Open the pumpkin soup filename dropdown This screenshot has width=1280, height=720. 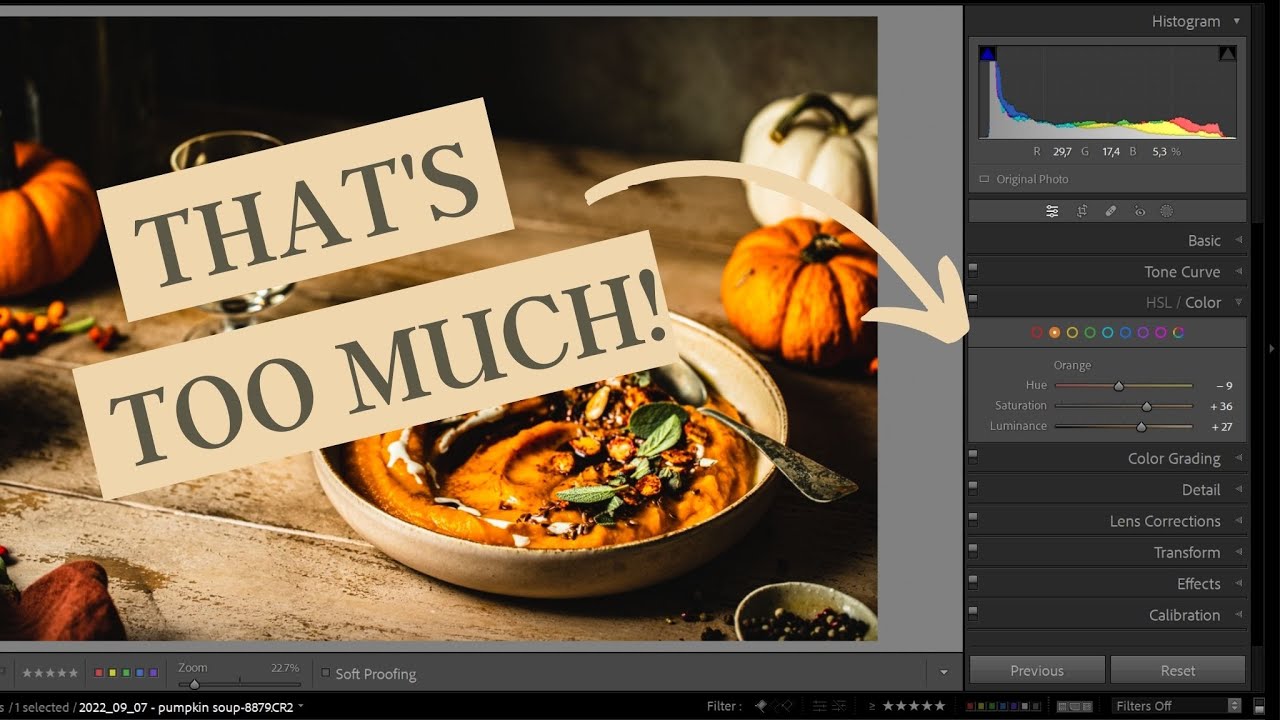click(x=301, y=706)
